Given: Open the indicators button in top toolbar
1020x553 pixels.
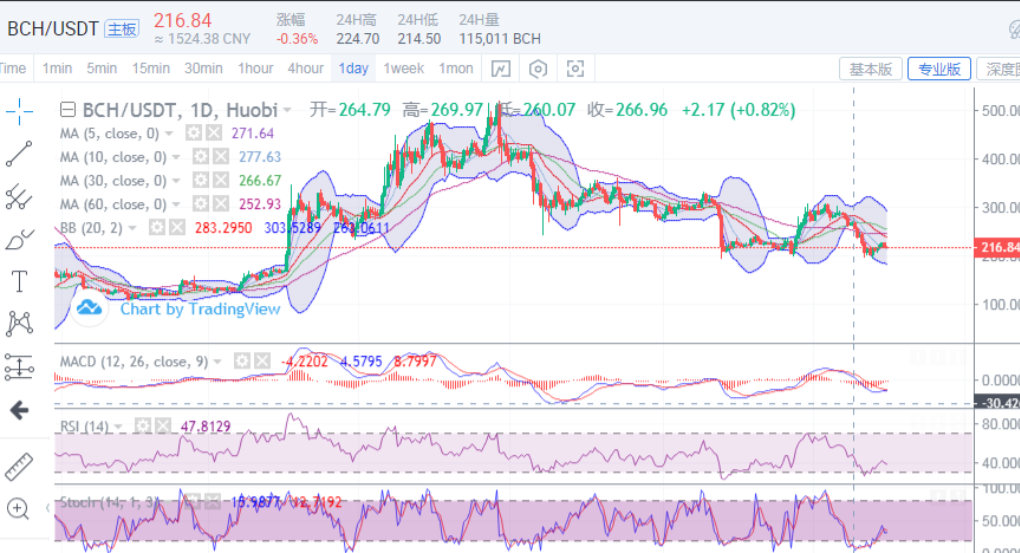Looking at the screenshot, I should (501, 69).
